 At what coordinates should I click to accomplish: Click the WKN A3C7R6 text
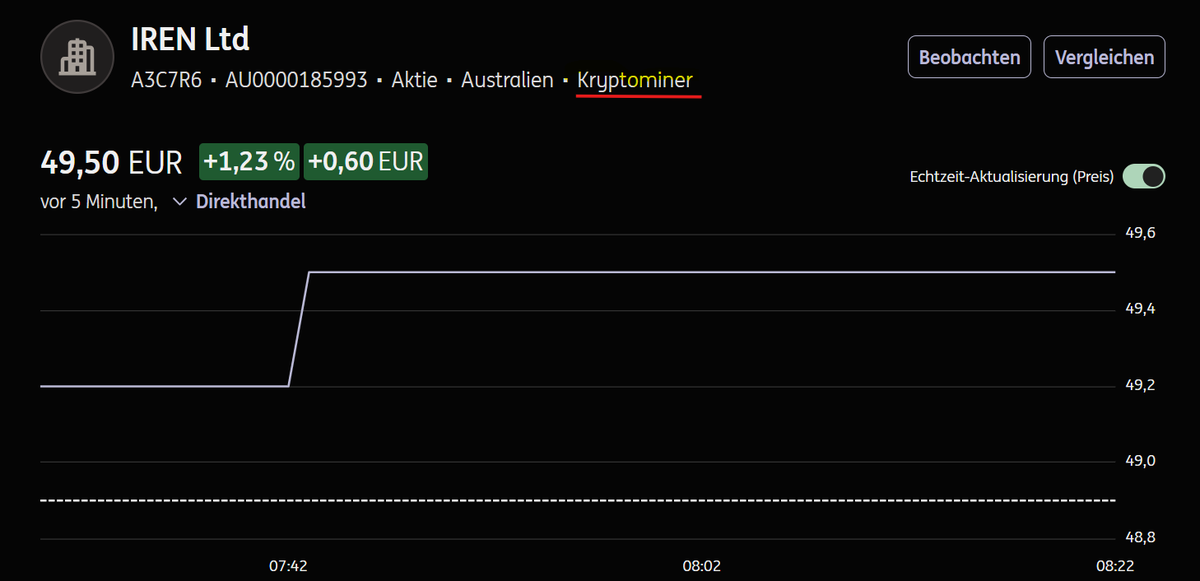click(x=166, y=80)
